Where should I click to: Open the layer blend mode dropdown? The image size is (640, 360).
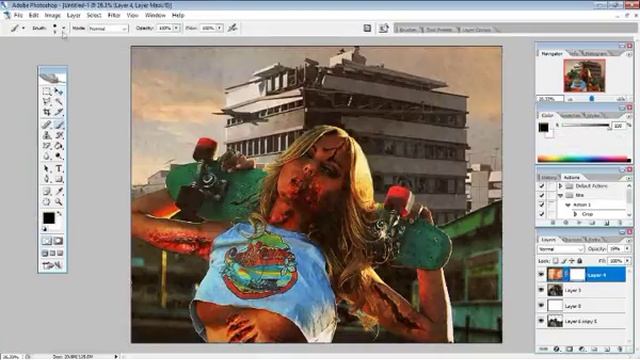click(560, 249)
